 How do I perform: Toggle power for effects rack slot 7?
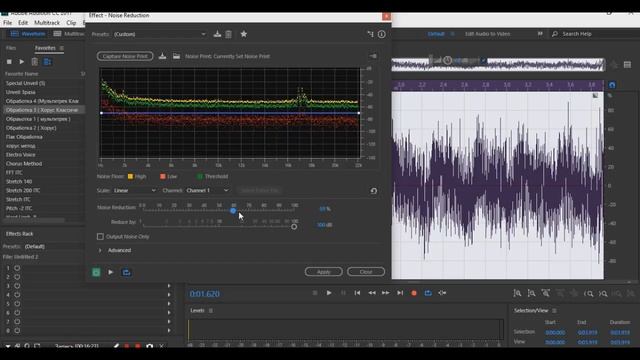(x=17, y=322)
